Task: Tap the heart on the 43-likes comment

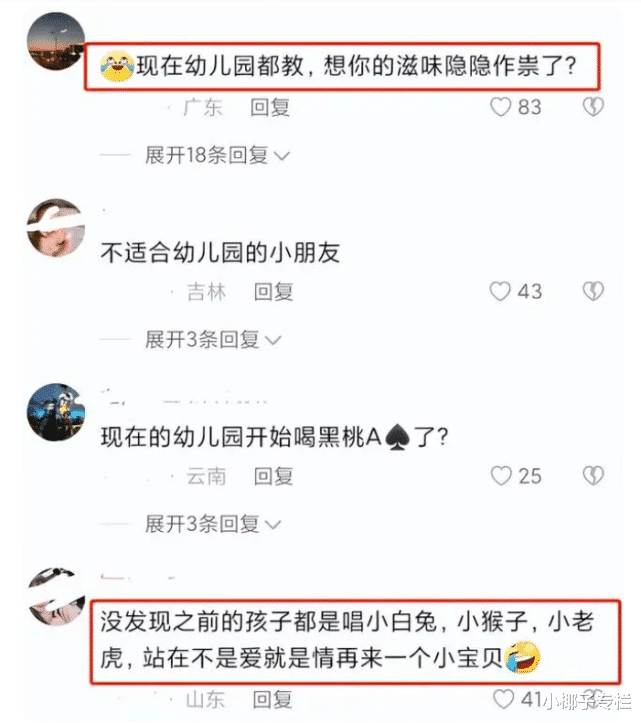Action: 500,291
